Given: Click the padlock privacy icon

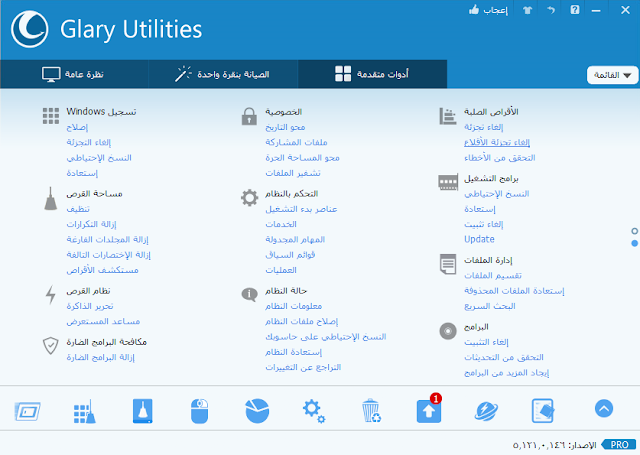Looking at the screenshot, I should pyautogui.click(x=249, y=116).
